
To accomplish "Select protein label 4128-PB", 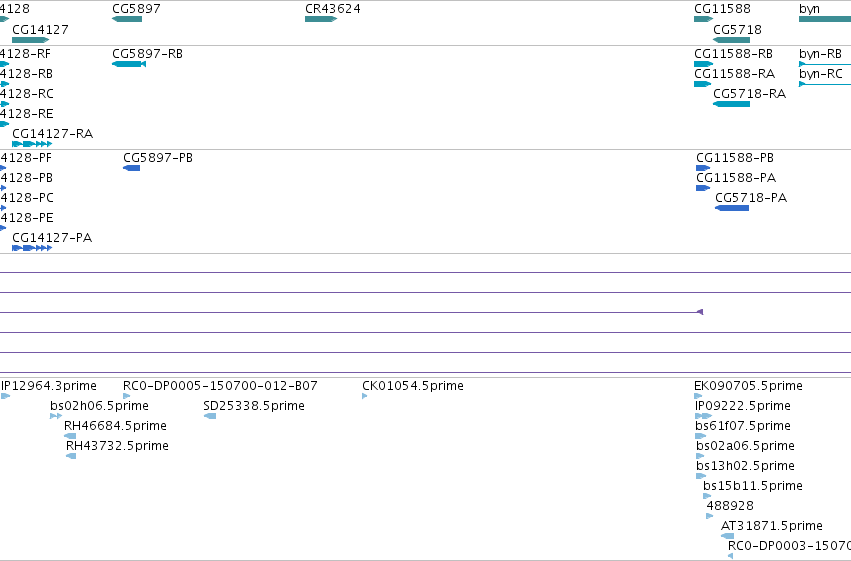I will [x=27, y=178].
